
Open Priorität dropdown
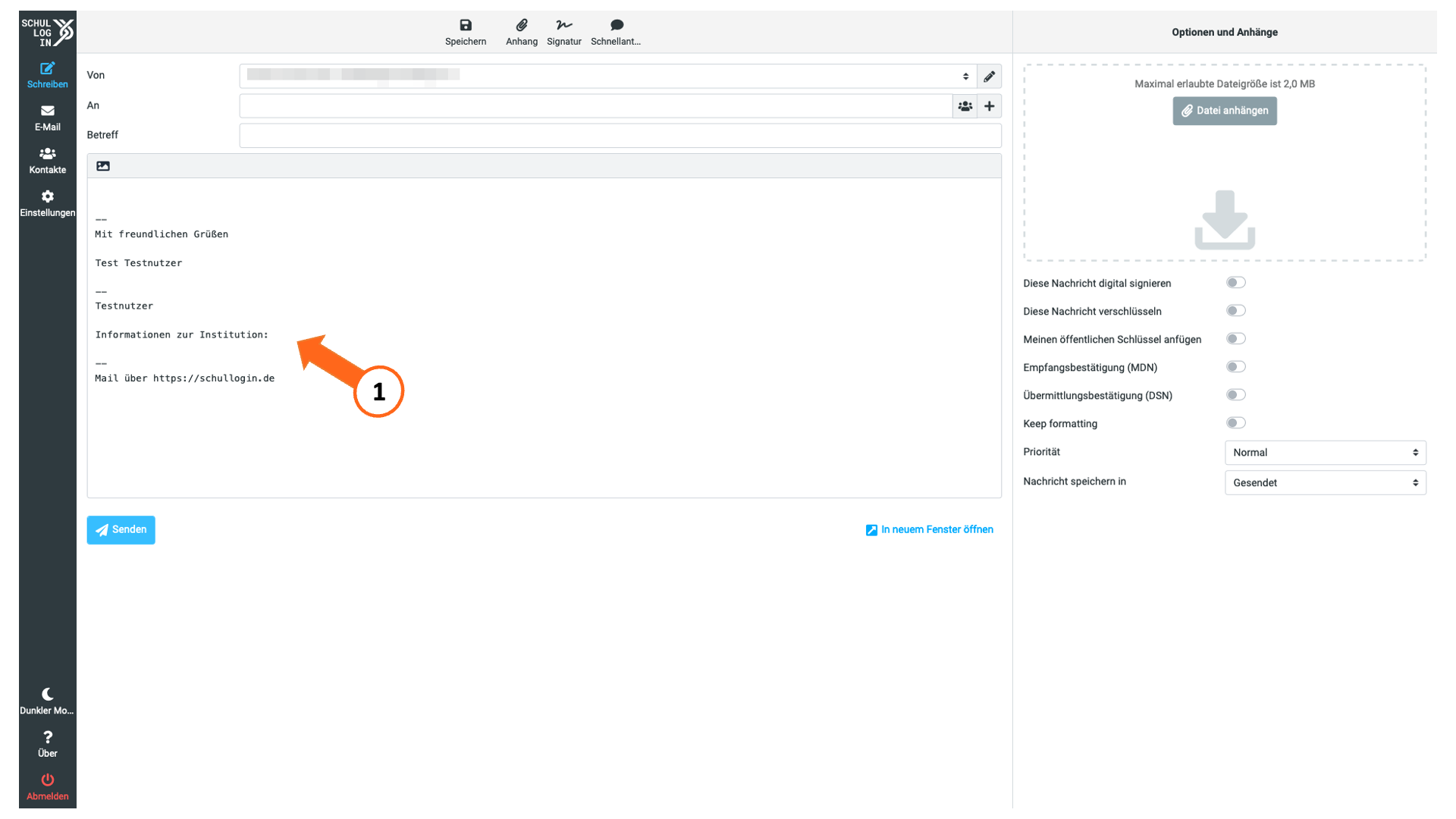[x=1325, y=453]
